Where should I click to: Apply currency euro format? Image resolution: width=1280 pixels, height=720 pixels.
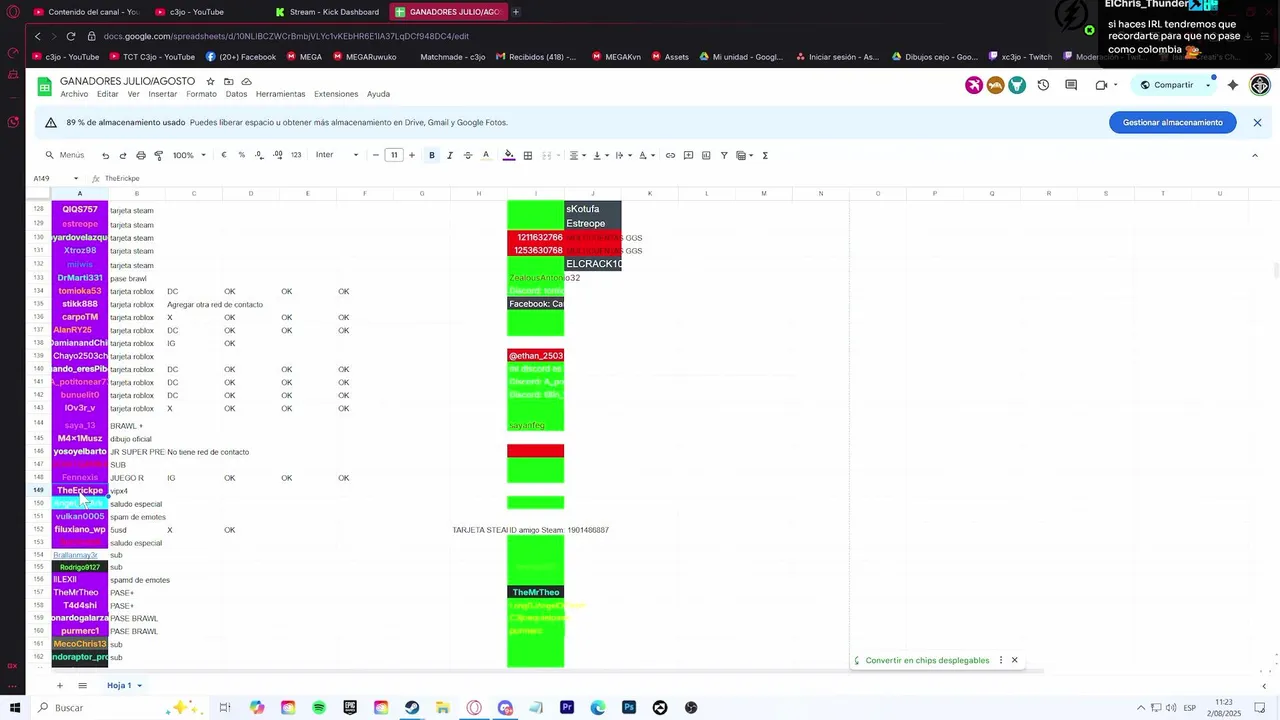pos(224,155)
